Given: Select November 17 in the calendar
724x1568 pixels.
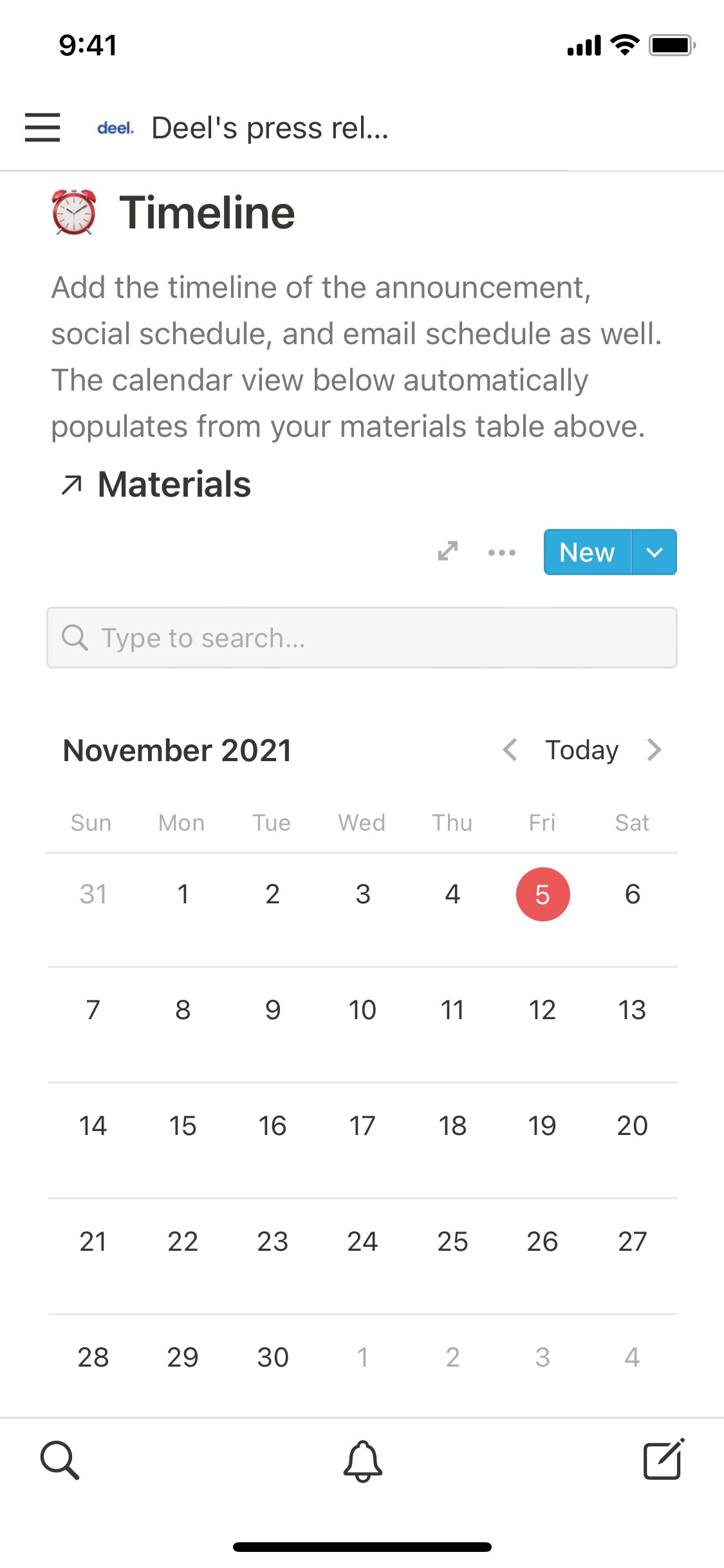Looking at the screenshot, I should pos(362,1126).
